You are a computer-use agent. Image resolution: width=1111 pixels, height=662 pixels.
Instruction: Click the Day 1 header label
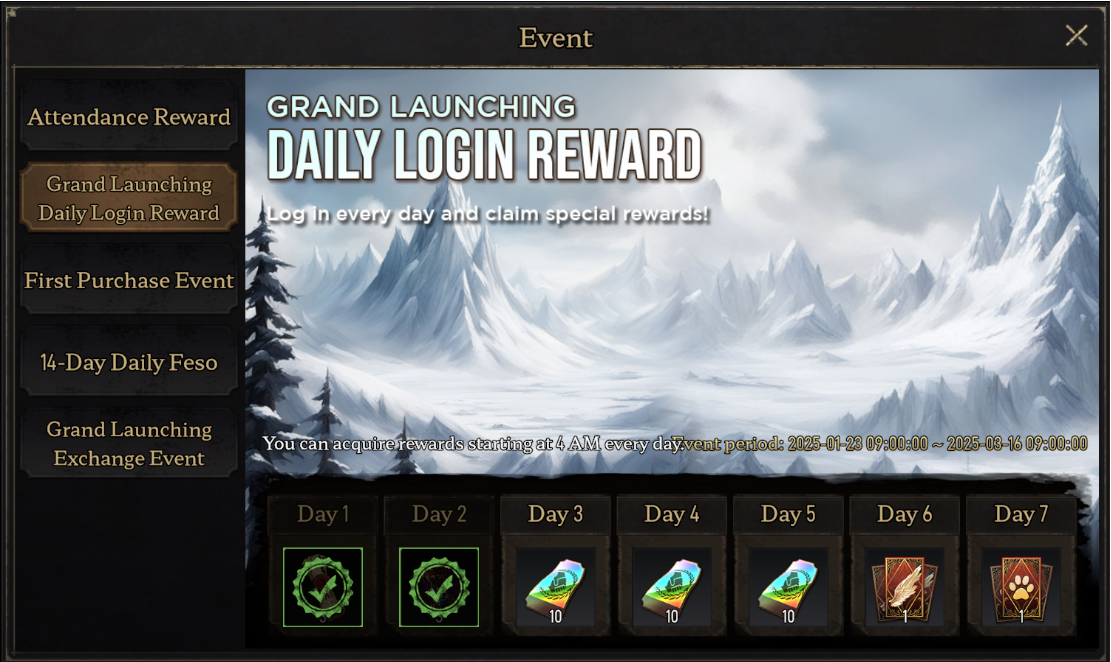(x=322, y=514)
